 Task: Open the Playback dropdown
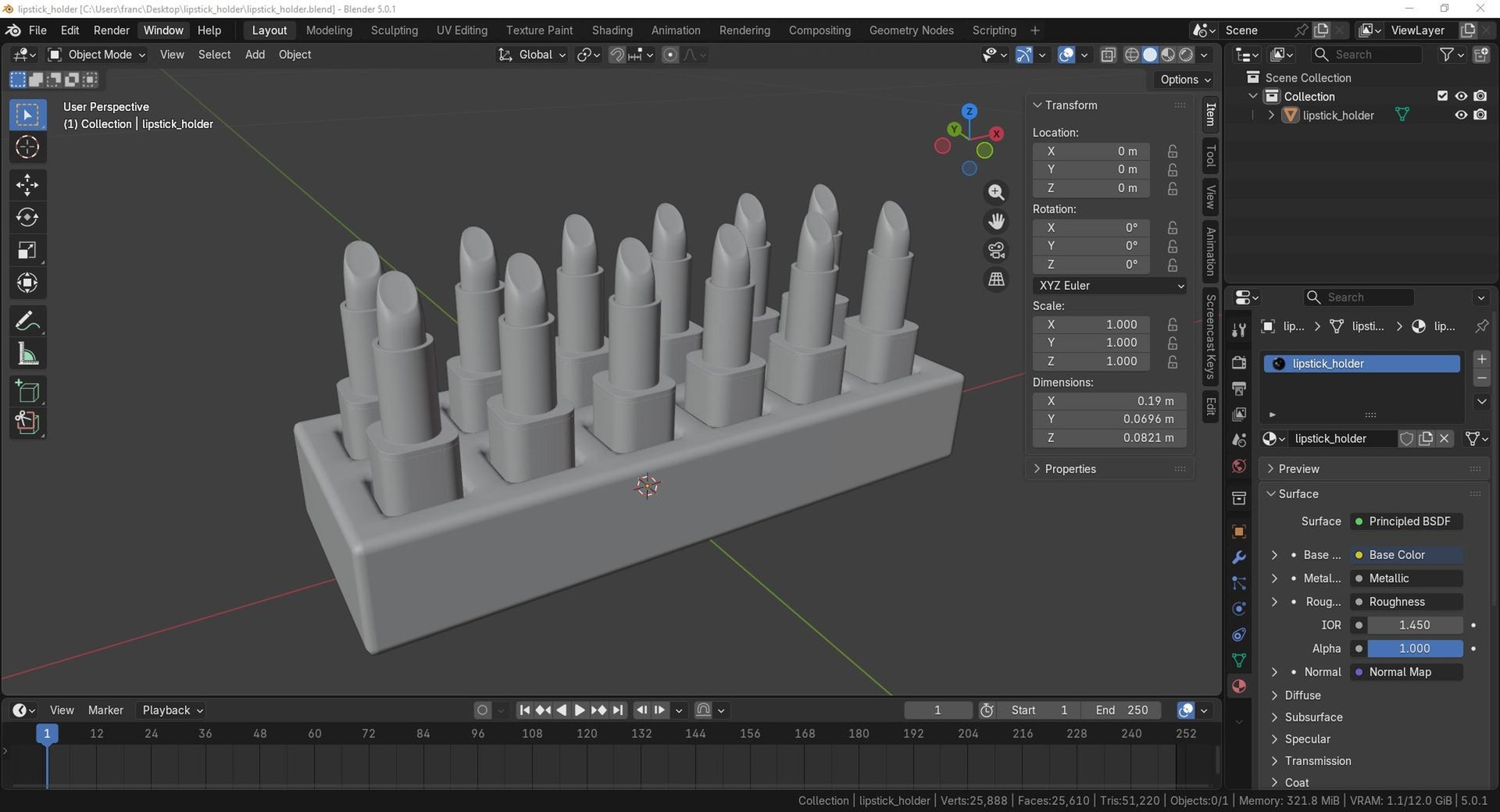click(172, 710)
